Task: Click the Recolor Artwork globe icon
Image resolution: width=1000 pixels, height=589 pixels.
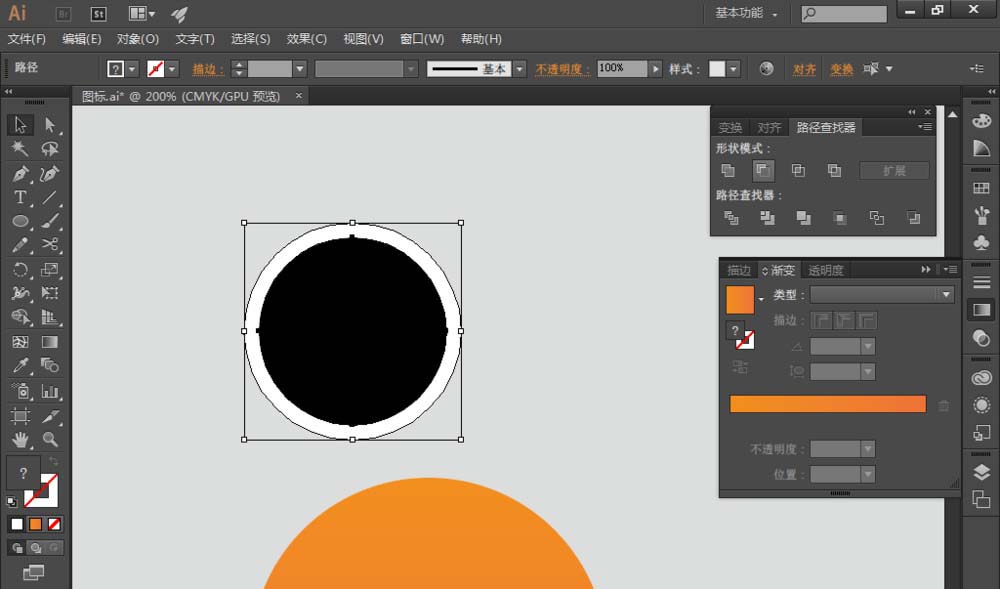Action: tap(767, 68)
